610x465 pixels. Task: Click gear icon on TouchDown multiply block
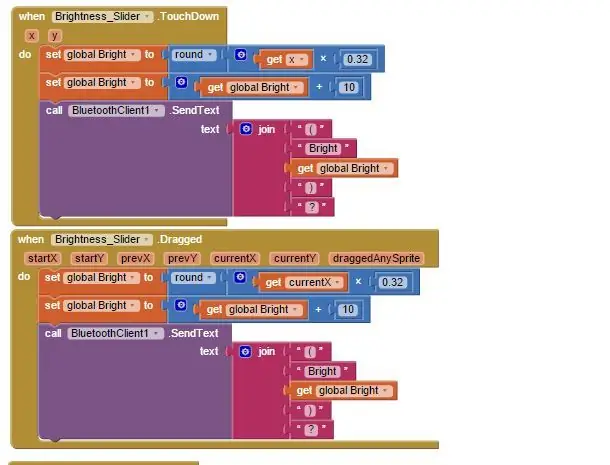(x=241, y=54)
